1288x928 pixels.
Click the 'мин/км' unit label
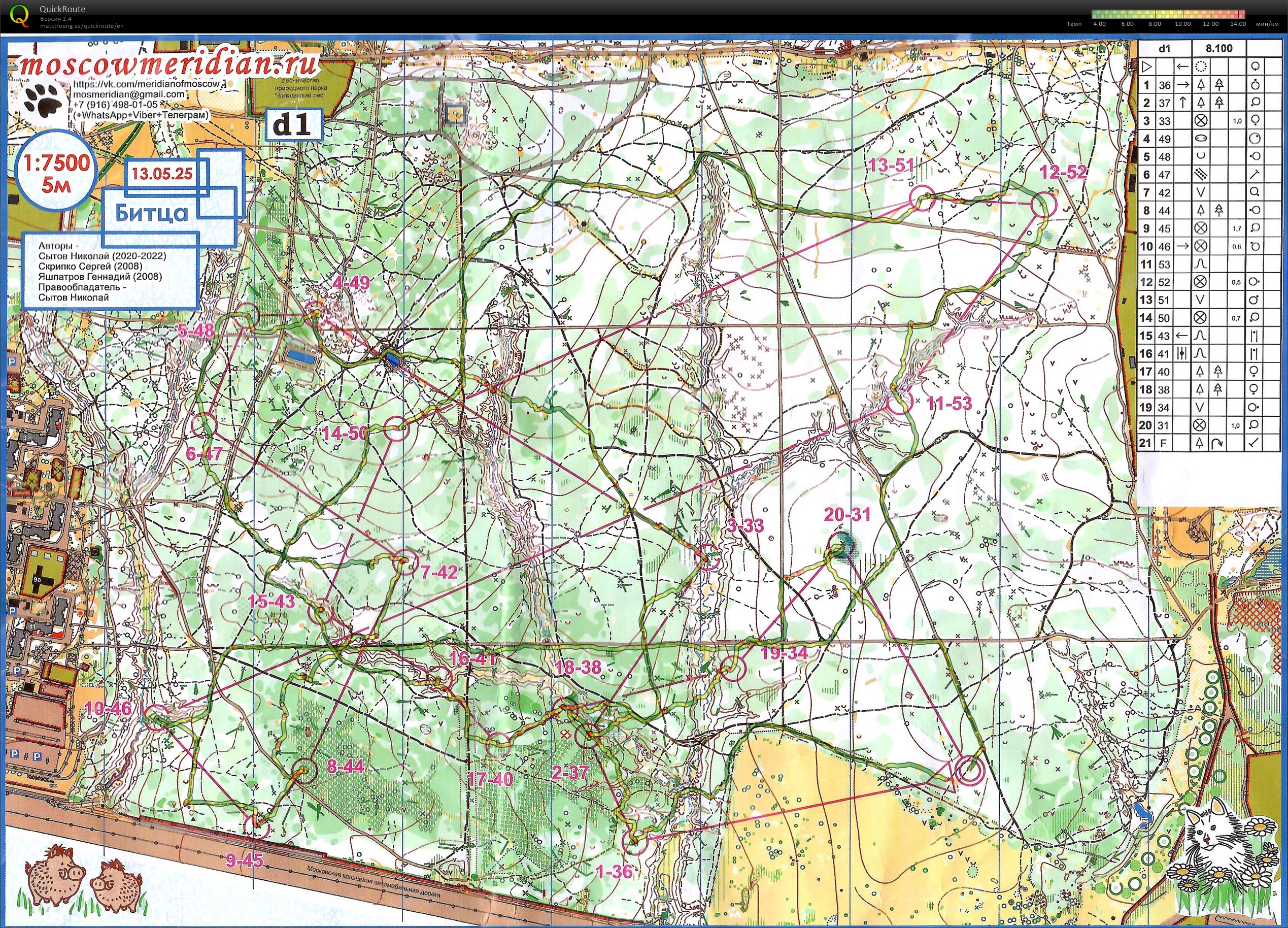coord(1268,24)
